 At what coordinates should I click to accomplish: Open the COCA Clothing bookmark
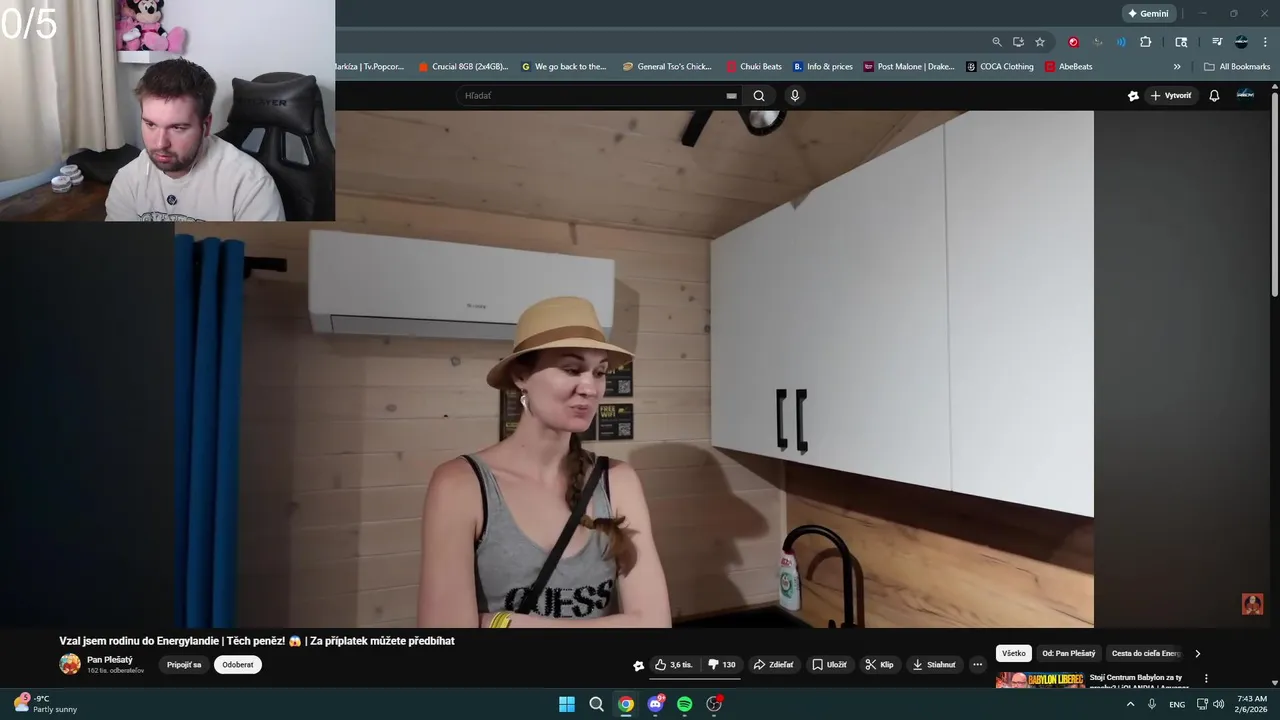point(1000,67)
